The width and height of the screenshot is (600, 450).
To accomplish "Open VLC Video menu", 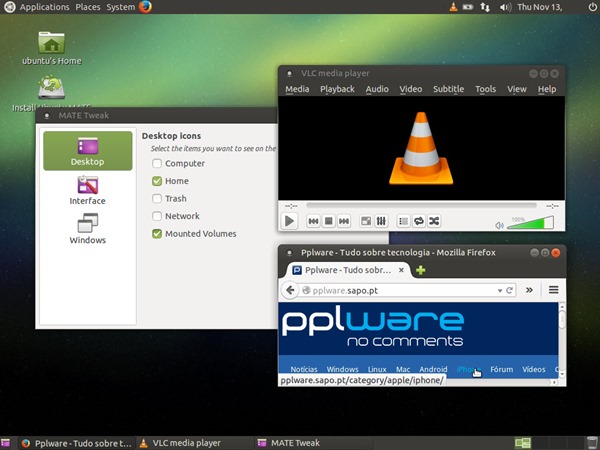I will (411, 89).
